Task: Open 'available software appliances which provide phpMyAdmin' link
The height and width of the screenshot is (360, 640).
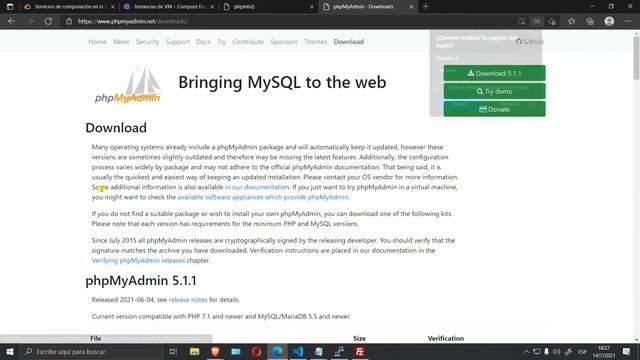Action: click(263, 197)
